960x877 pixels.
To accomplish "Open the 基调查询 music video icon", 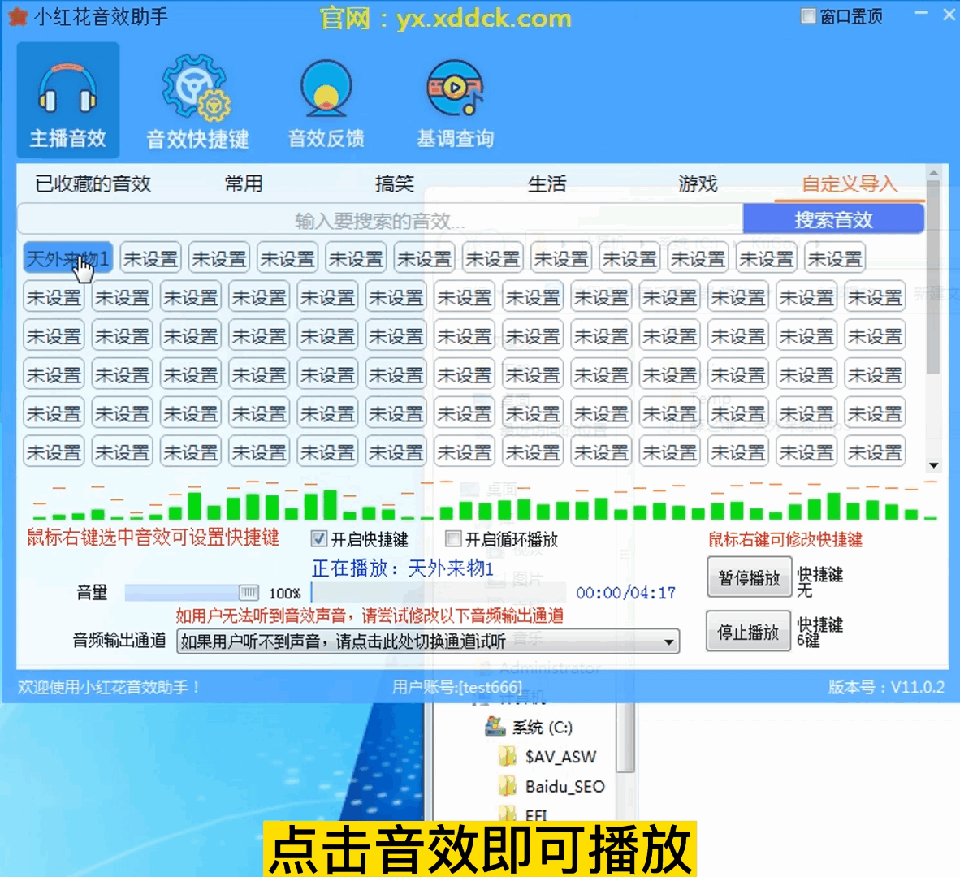I will click(x=455, y=88).
